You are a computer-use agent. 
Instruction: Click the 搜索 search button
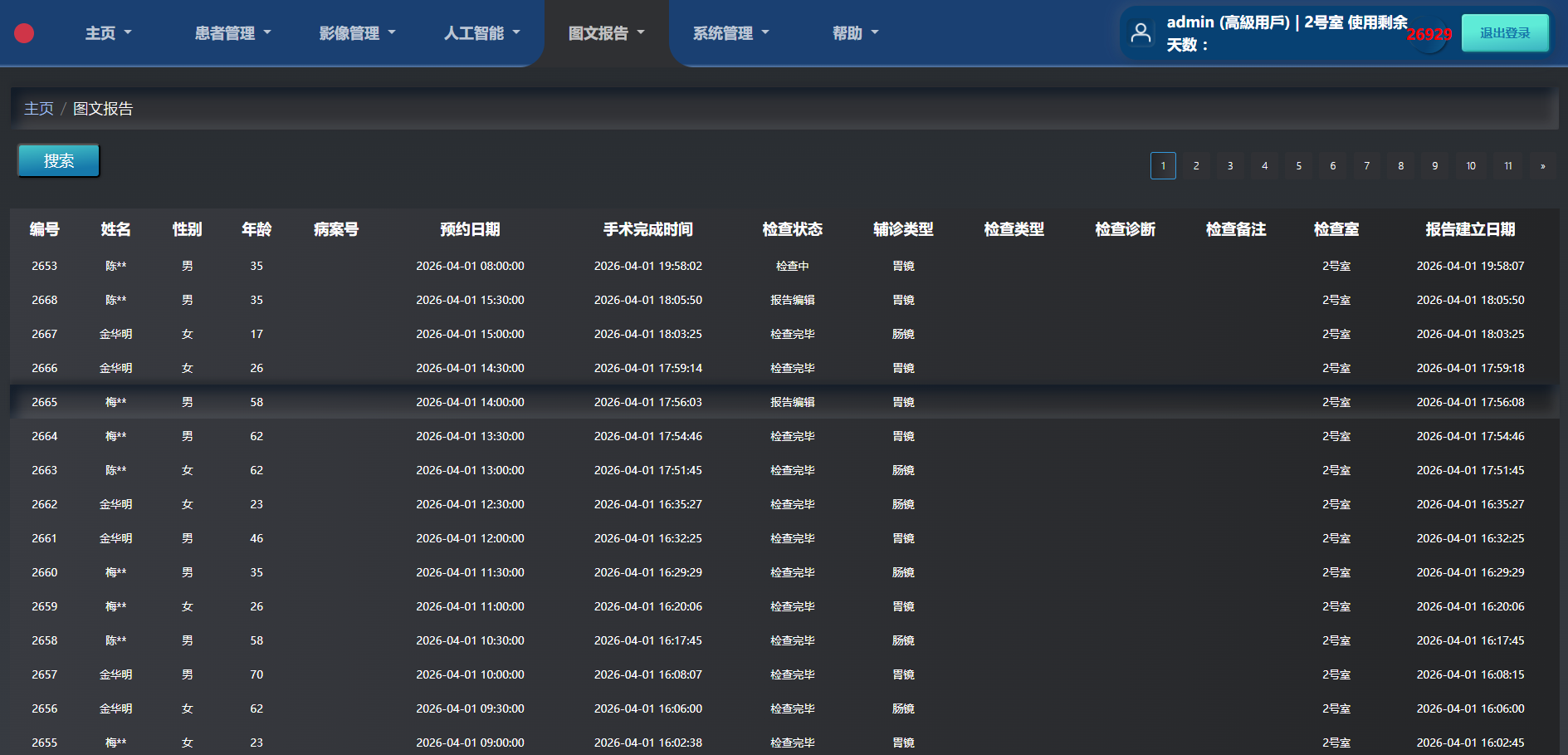[59, 160]
